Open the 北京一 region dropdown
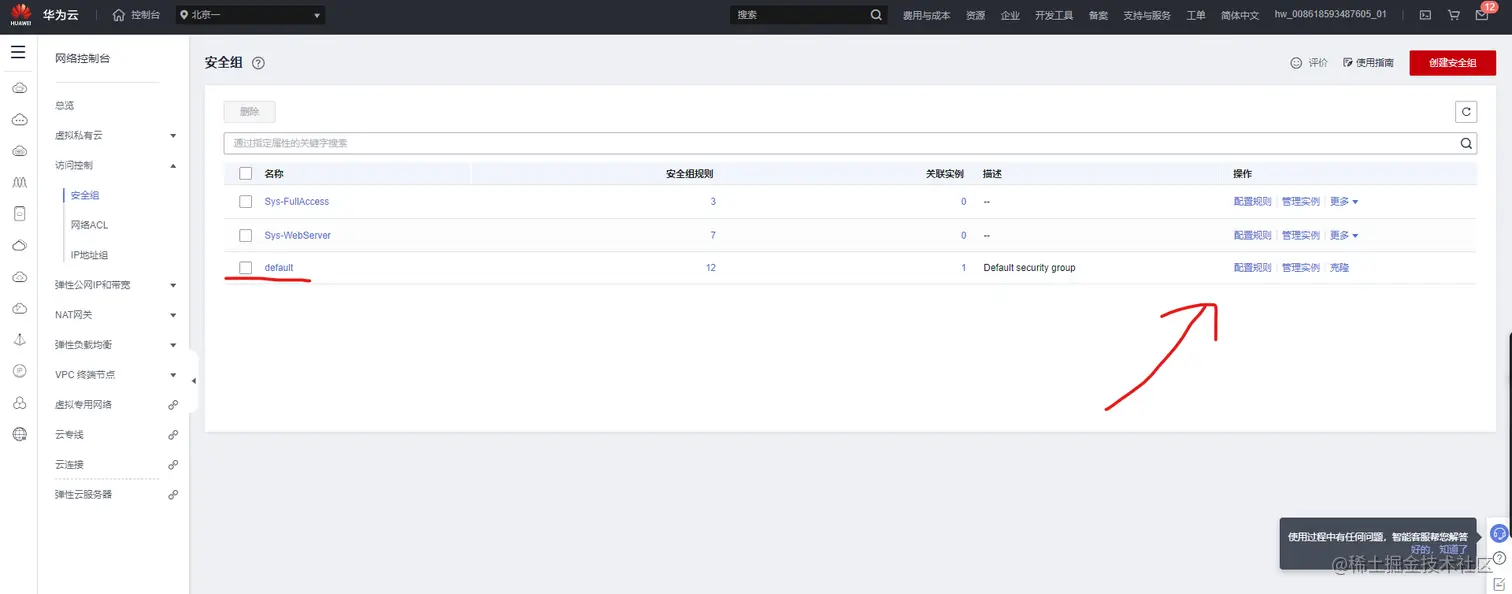The width and height of the screenshot is (1512, 594). [x=250, y=15]
